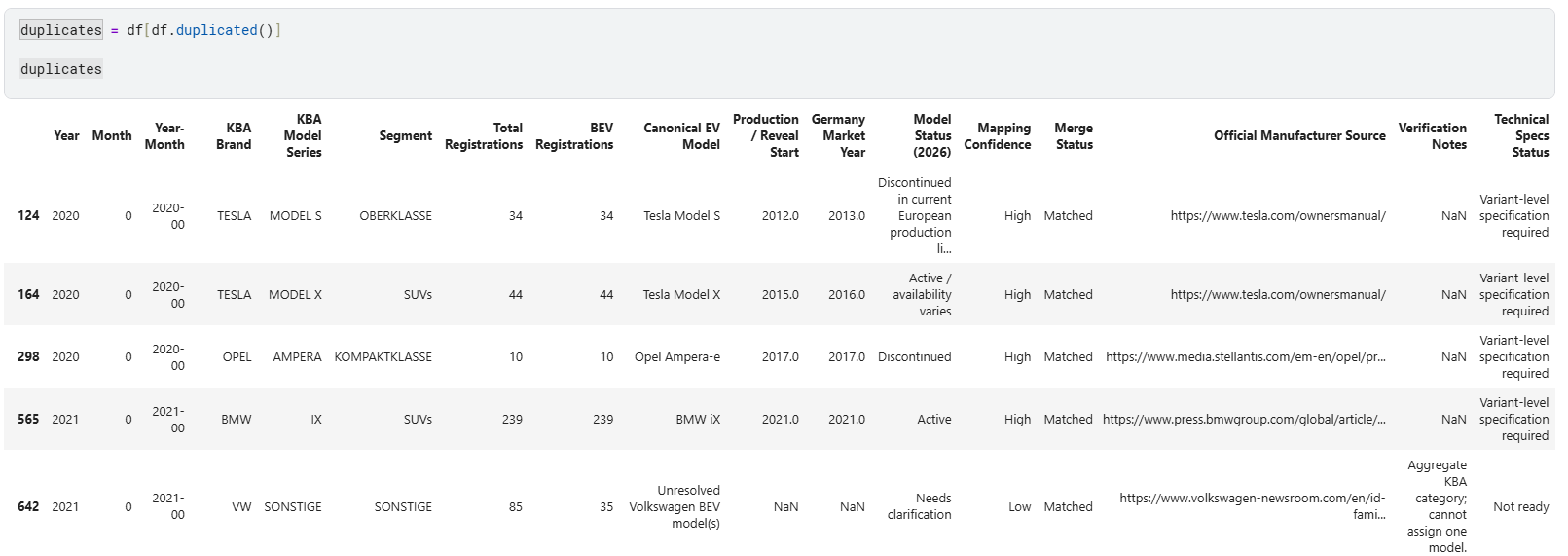Open the tesla.com ownersmanual link for Model S
Image resolution: width=1568 pixels, height=556 pixels.
(1278, 215)
